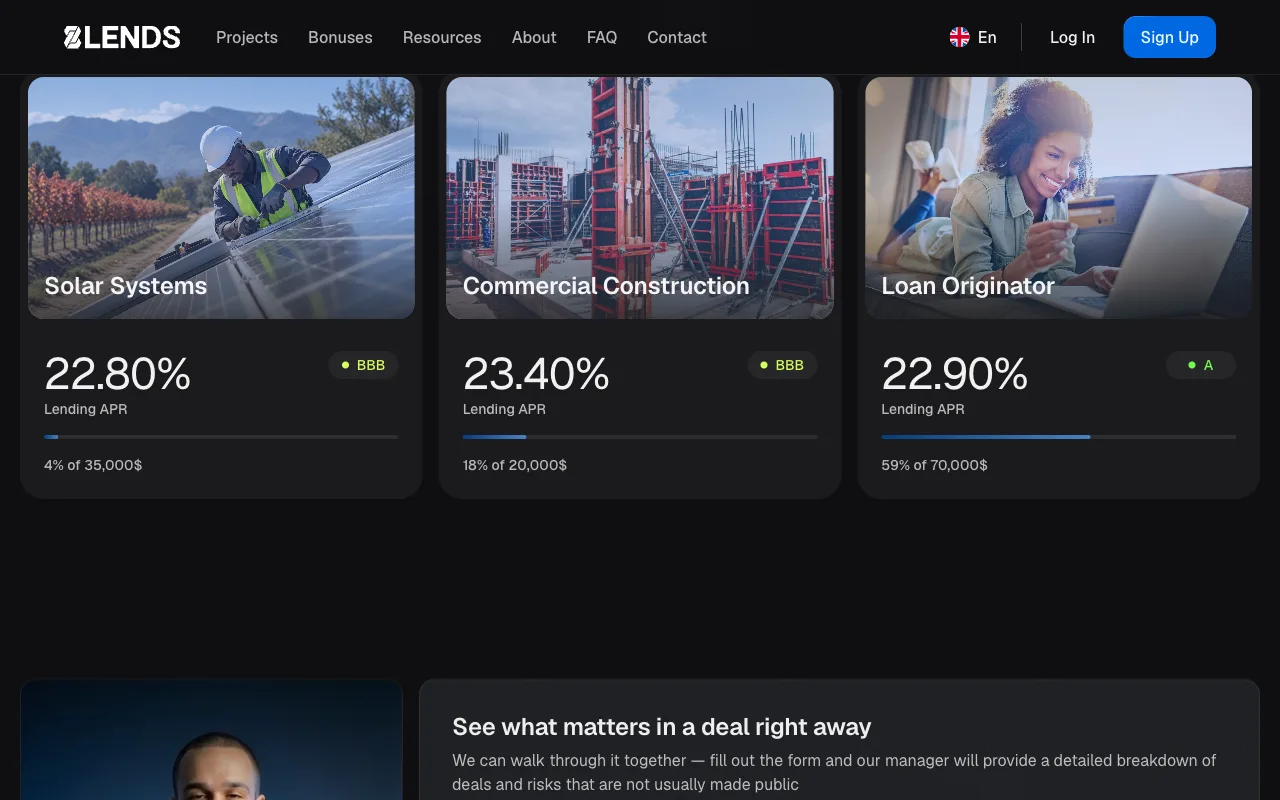1280x800 pixels.
Task: Click "4% of 35,000$" text
Action: click(93, 465)
